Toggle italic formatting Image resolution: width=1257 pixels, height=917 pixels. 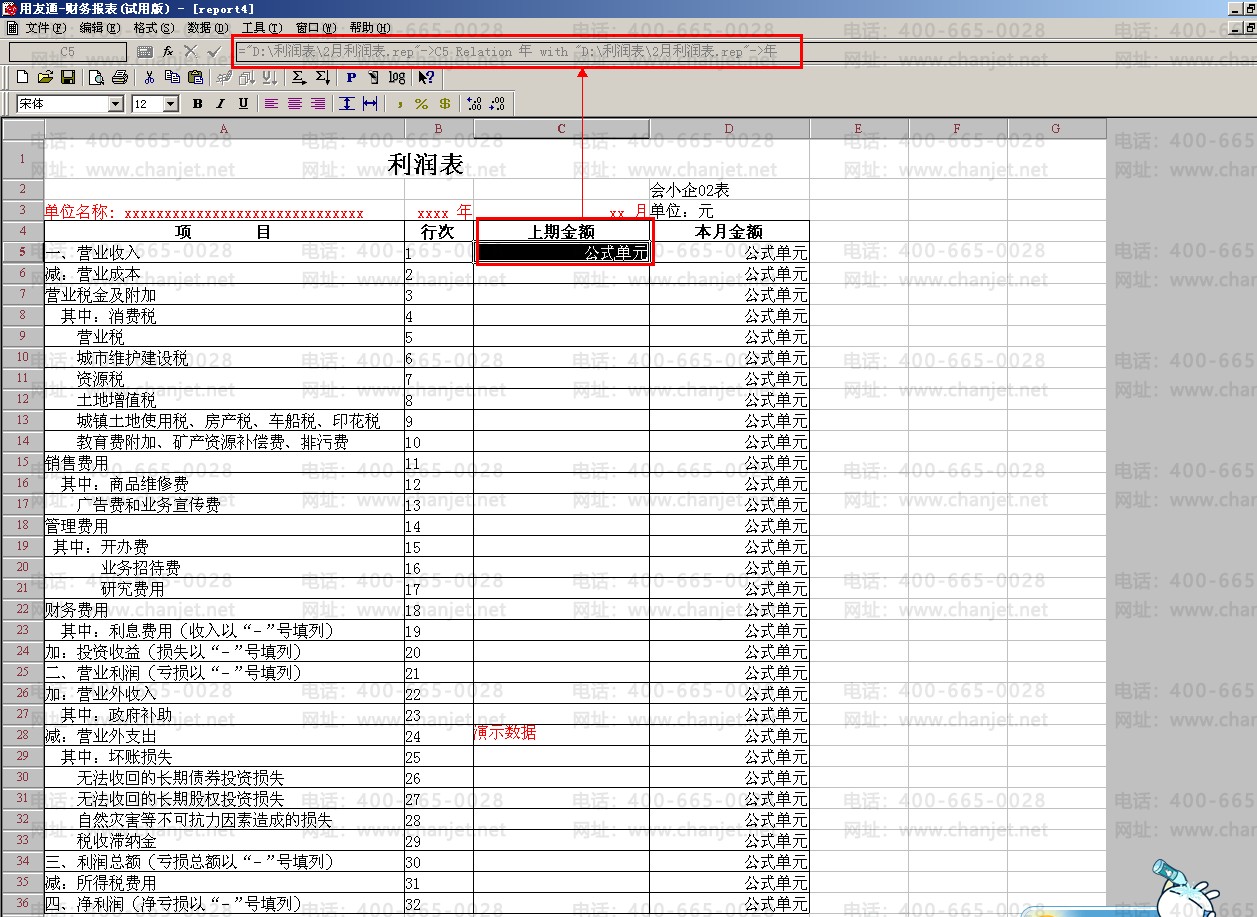pyautogui.click(x=220, y=103)
